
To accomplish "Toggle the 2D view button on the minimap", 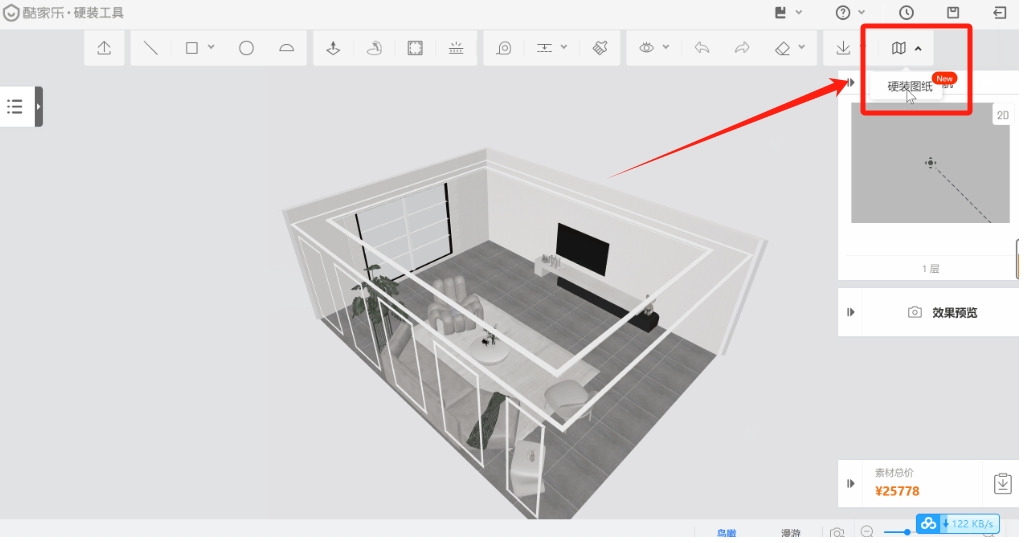I will pyautogui.click(x=1002, y=116).
